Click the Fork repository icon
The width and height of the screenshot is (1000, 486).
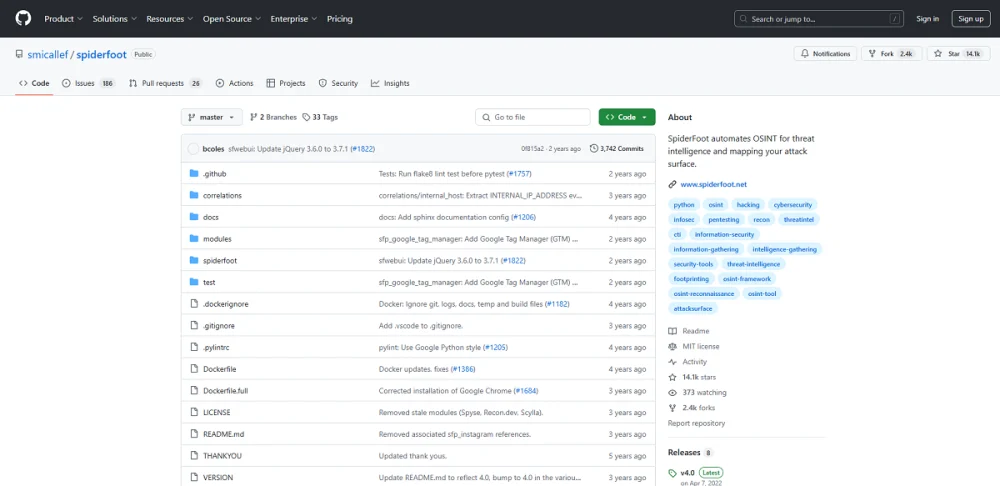pos(872,54)
